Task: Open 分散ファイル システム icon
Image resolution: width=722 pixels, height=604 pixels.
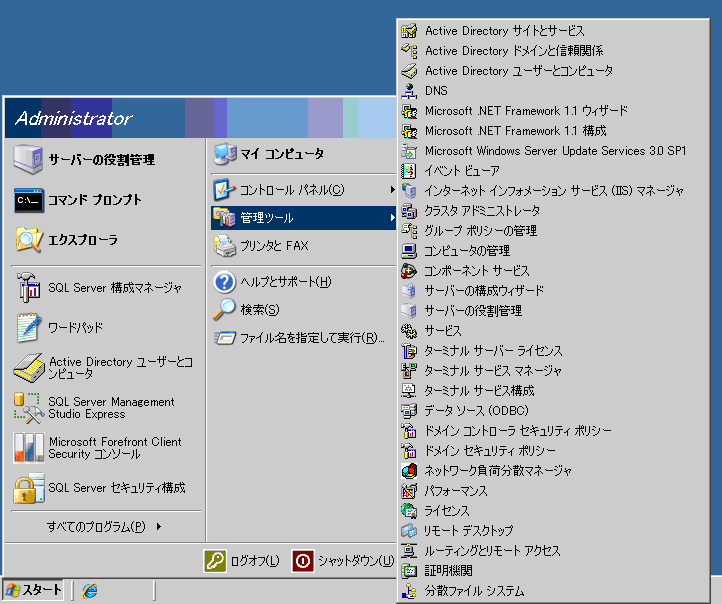Action: [409, 591]
